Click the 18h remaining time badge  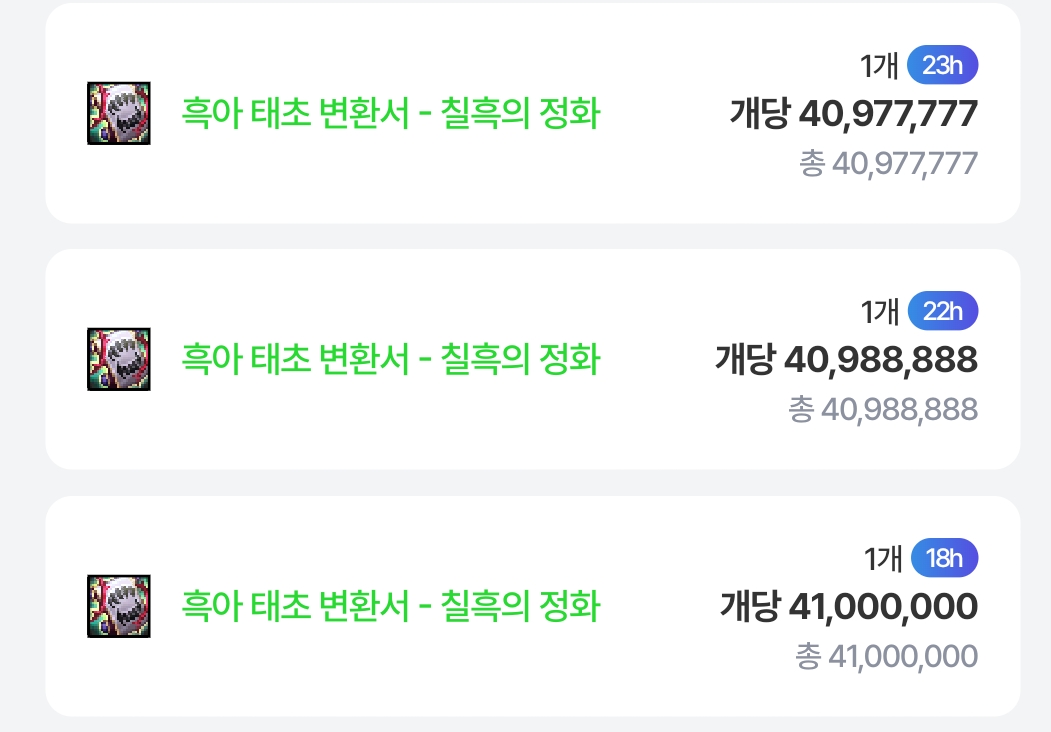pos(944,558)
